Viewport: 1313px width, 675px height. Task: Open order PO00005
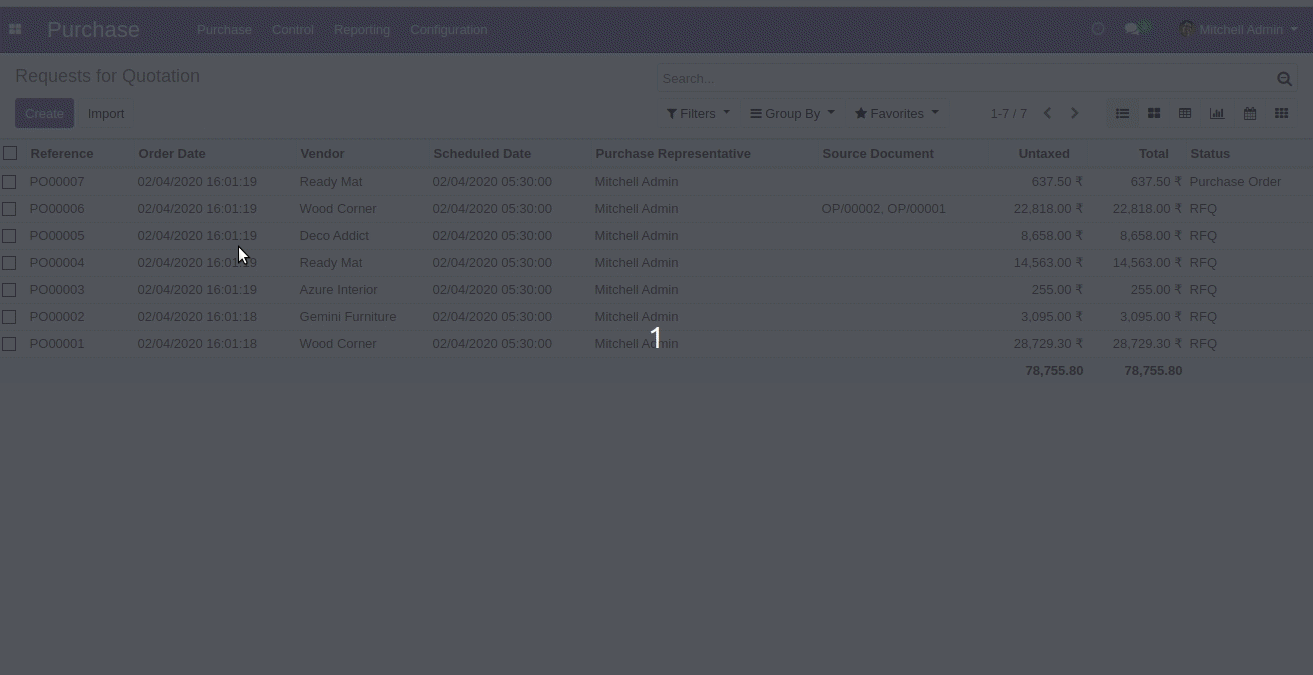[57, 236]
